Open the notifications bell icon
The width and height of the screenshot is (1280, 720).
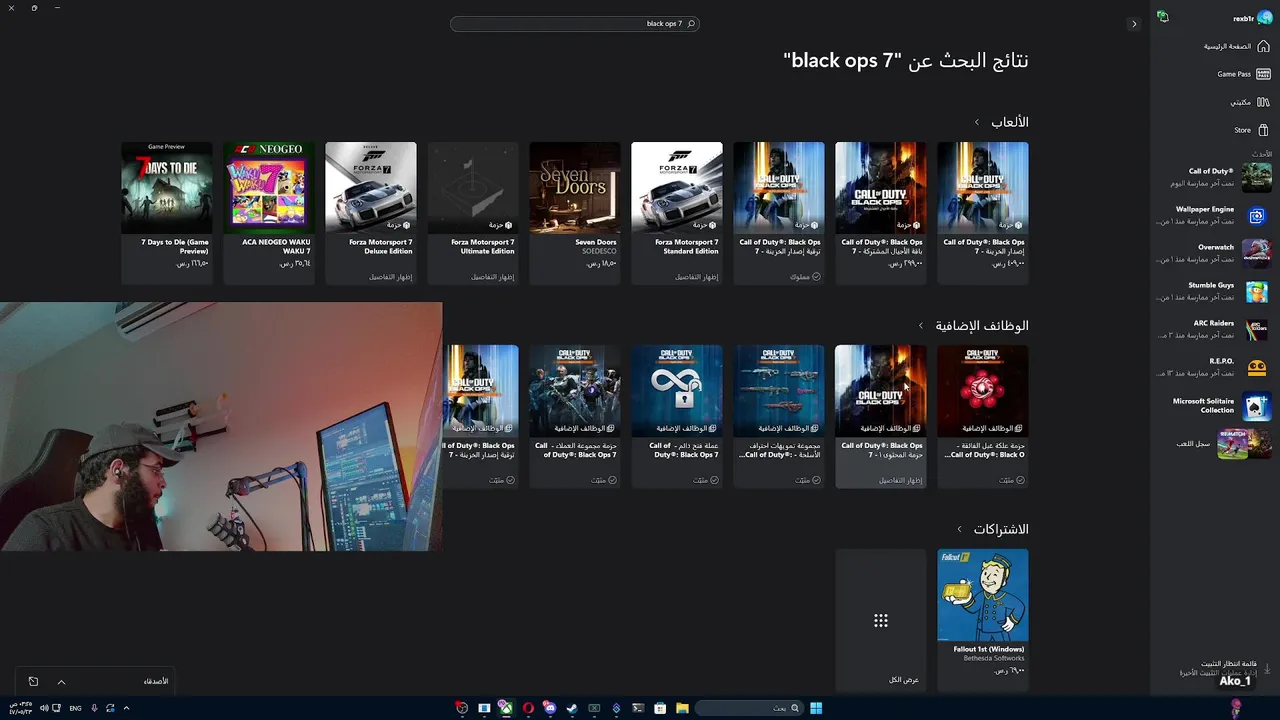(x=1162, y=17)
